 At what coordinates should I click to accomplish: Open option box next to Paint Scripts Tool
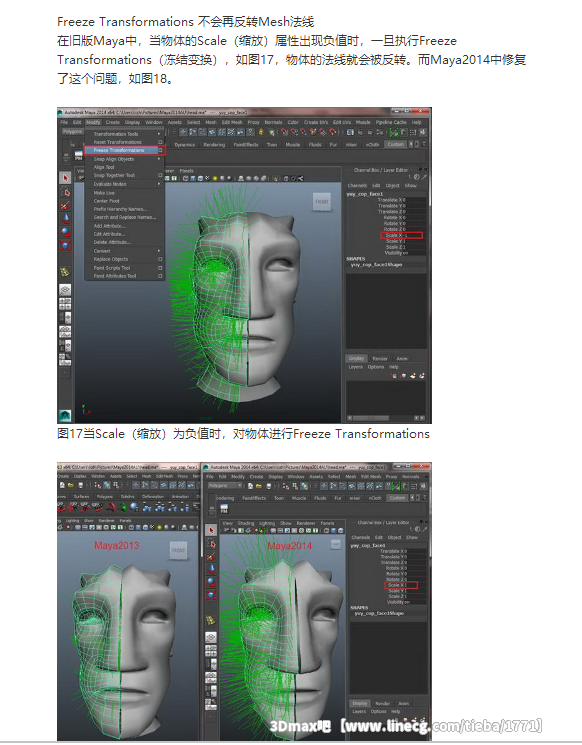[161, 268]
